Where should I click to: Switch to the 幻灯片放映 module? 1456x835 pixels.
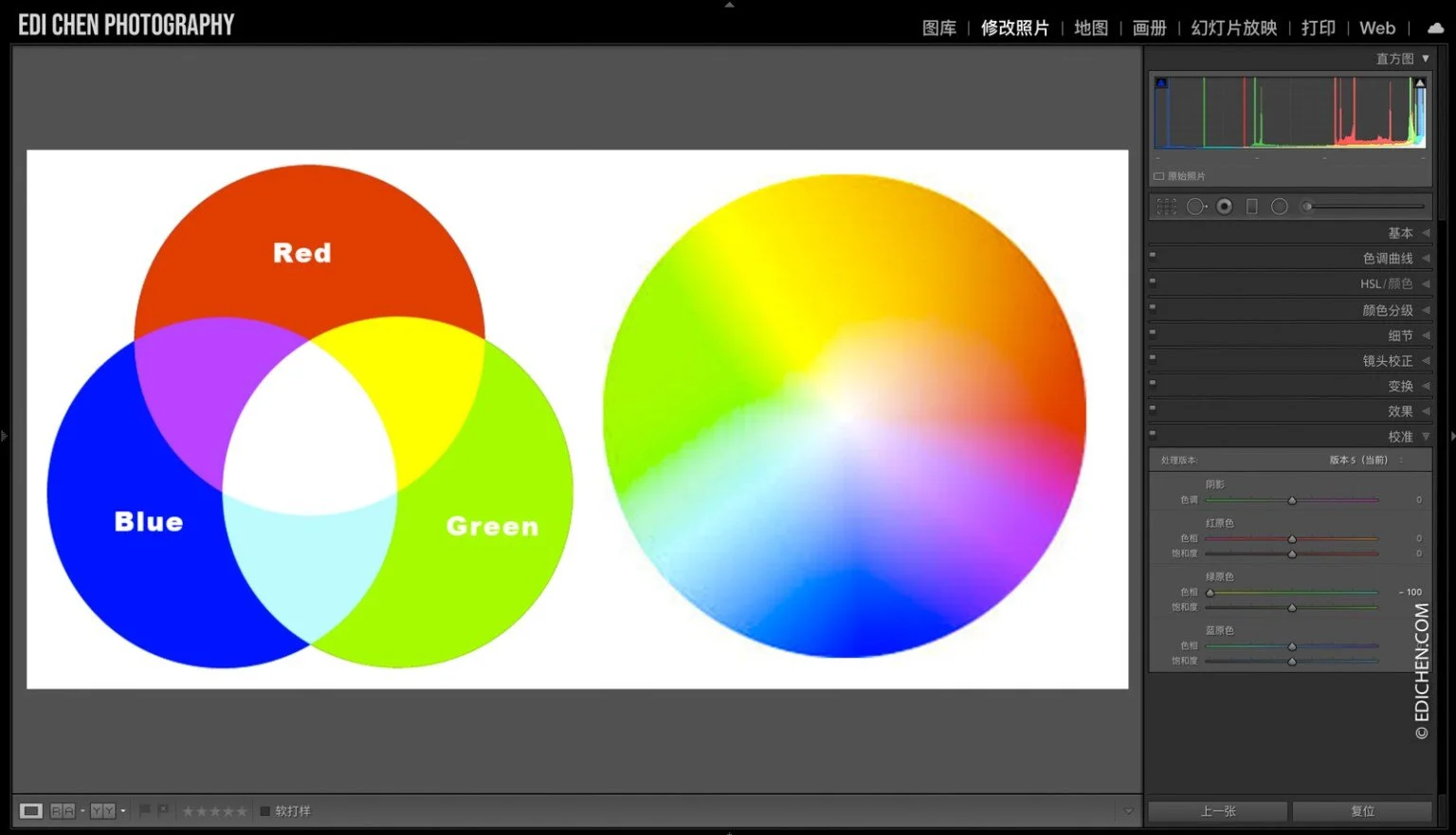pyautogui.click(x=1234, y=28)
